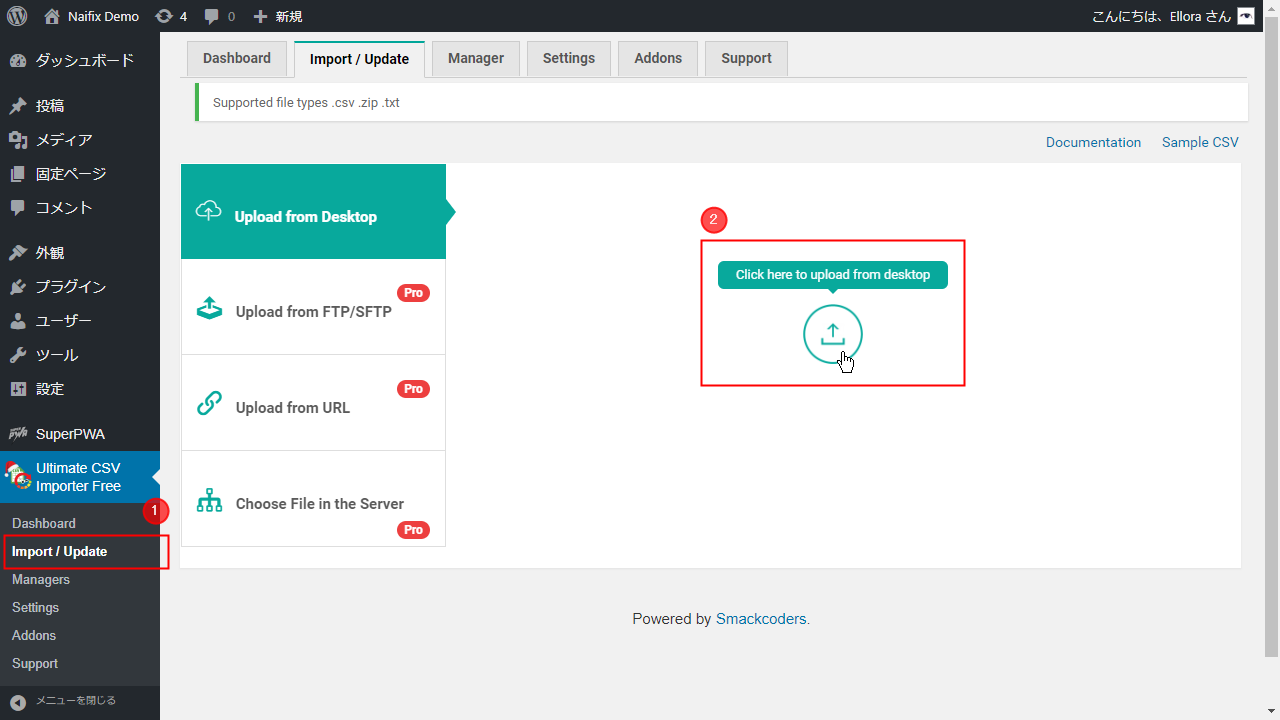1280x720 pixels.
Task: Click the circular upload arrow icon
Action: click(833, 334)
